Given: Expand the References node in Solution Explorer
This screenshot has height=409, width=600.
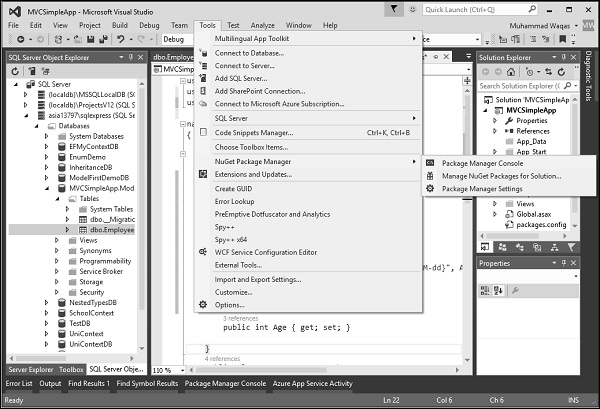Looking at the screenshot, I should [494, 131].
